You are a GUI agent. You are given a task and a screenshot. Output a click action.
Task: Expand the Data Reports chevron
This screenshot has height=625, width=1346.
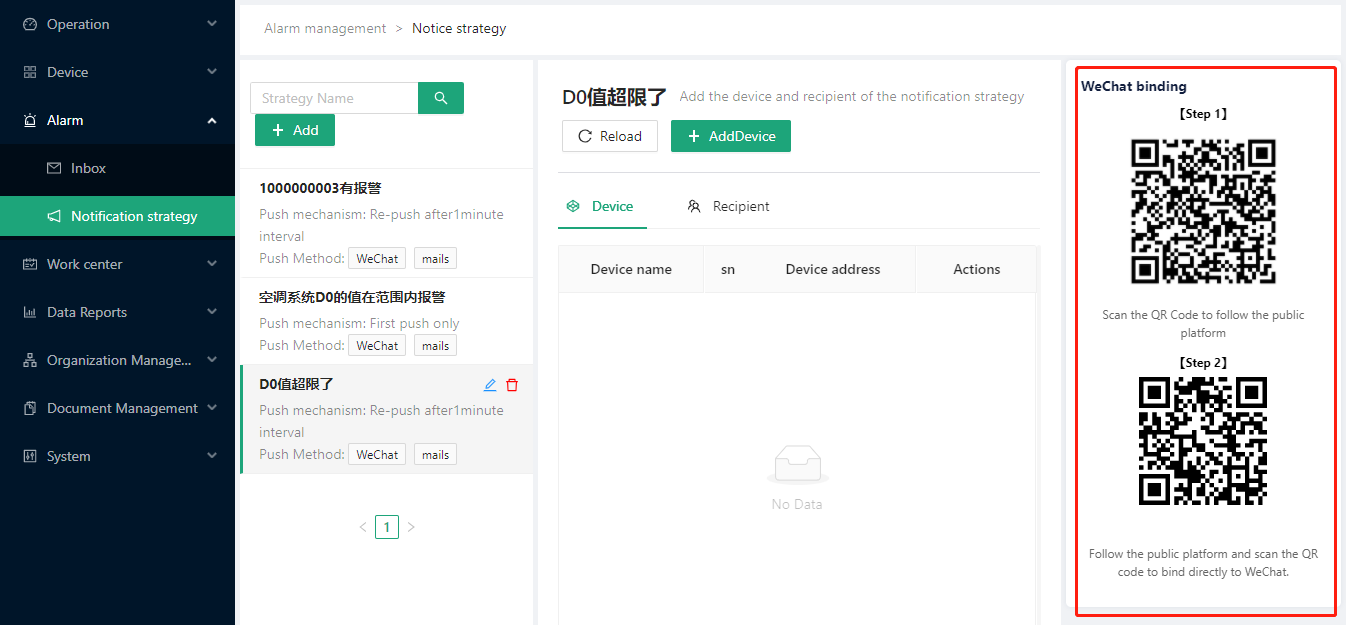(212, 312)
